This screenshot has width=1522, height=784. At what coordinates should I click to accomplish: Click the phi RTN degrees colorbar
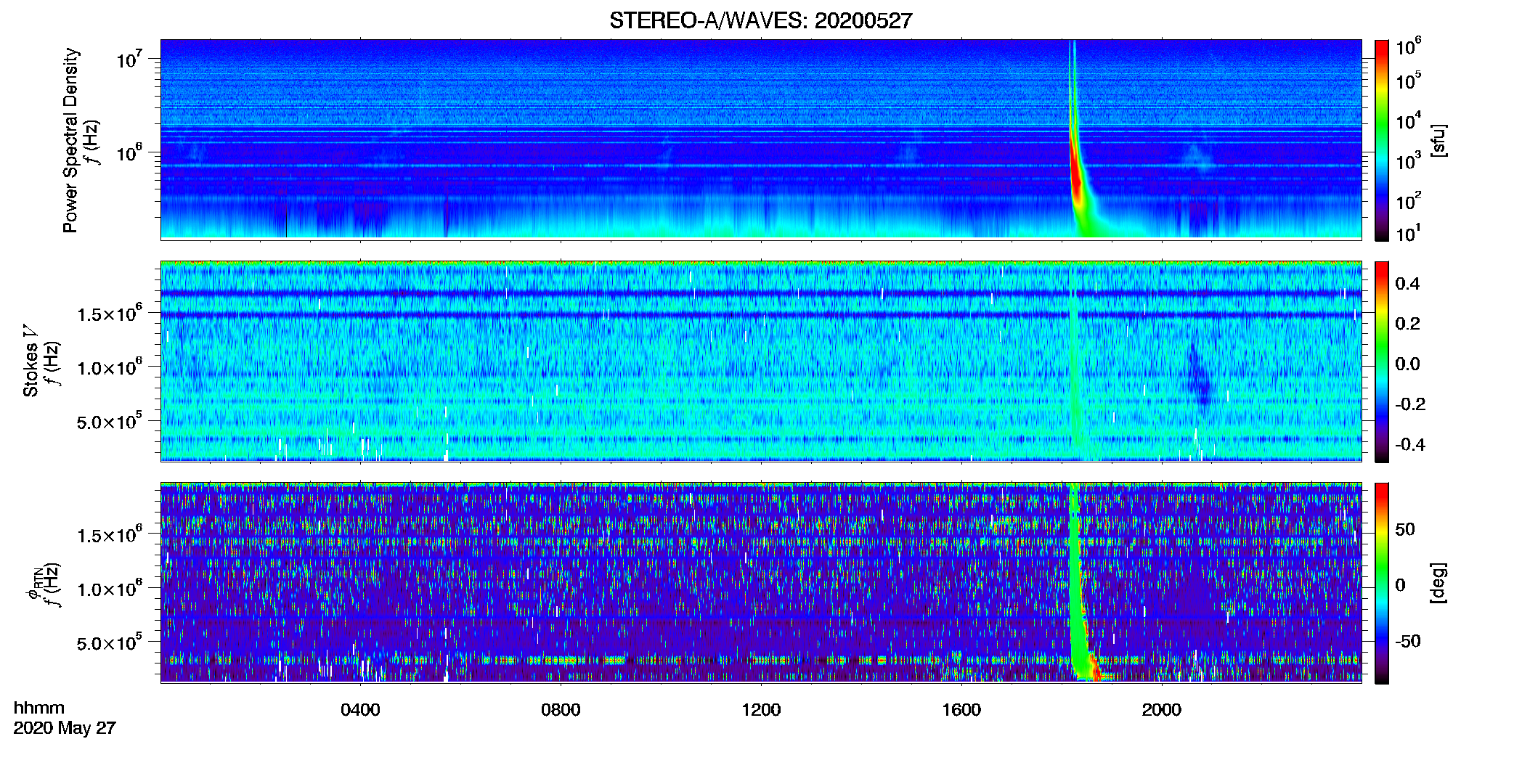pyautogui.click(x=1382, y=583)
